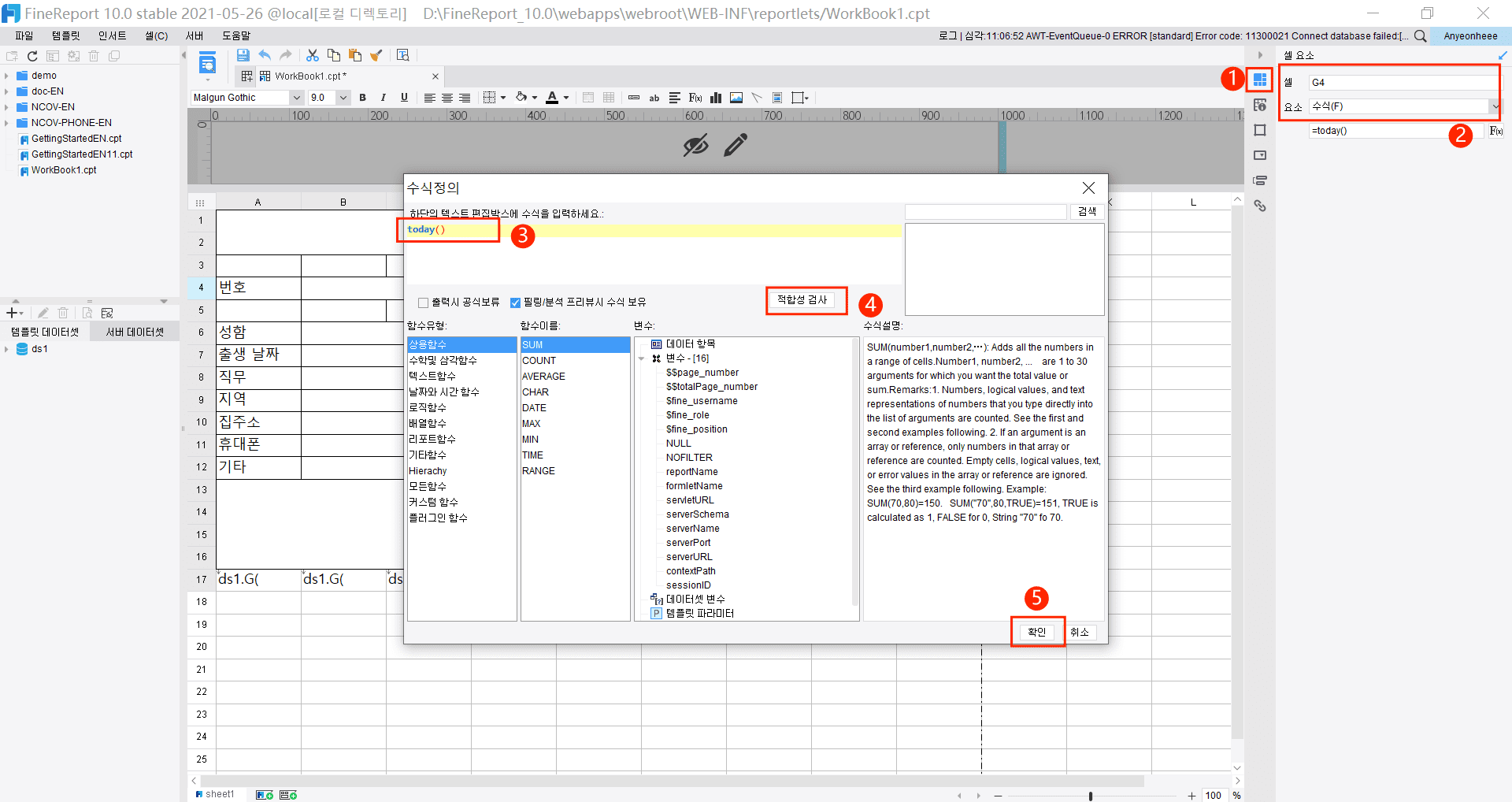This screenshot has height=802, width=1512.
Task: Switch to the 서버 데이터셋 tab
Action: point(135,332)
